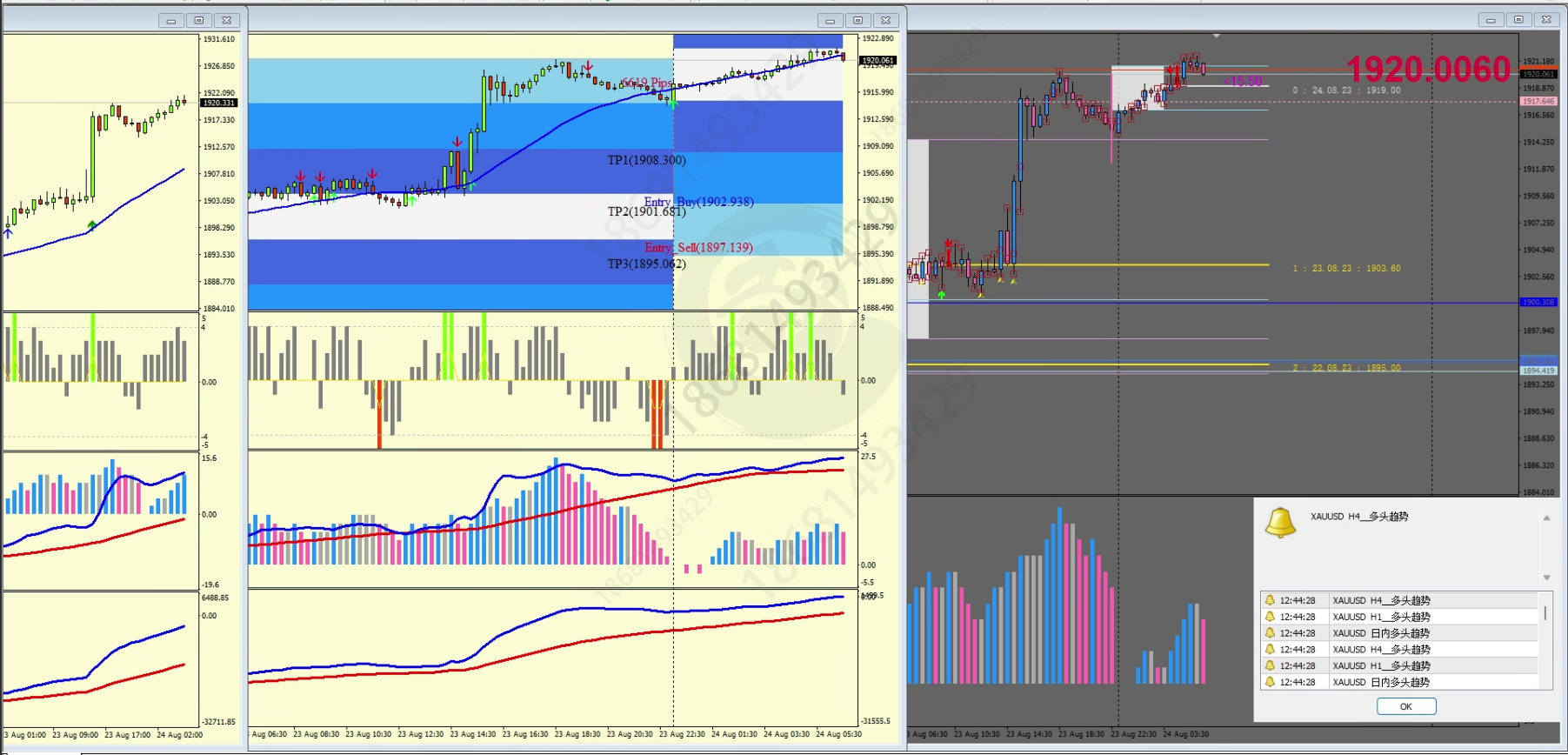Image resolution: width=1568 pixels, height=755 pixels.
Task: Select the '1 : 23. 08. 23 : 1903. 60' line label
Action: 1346,269
